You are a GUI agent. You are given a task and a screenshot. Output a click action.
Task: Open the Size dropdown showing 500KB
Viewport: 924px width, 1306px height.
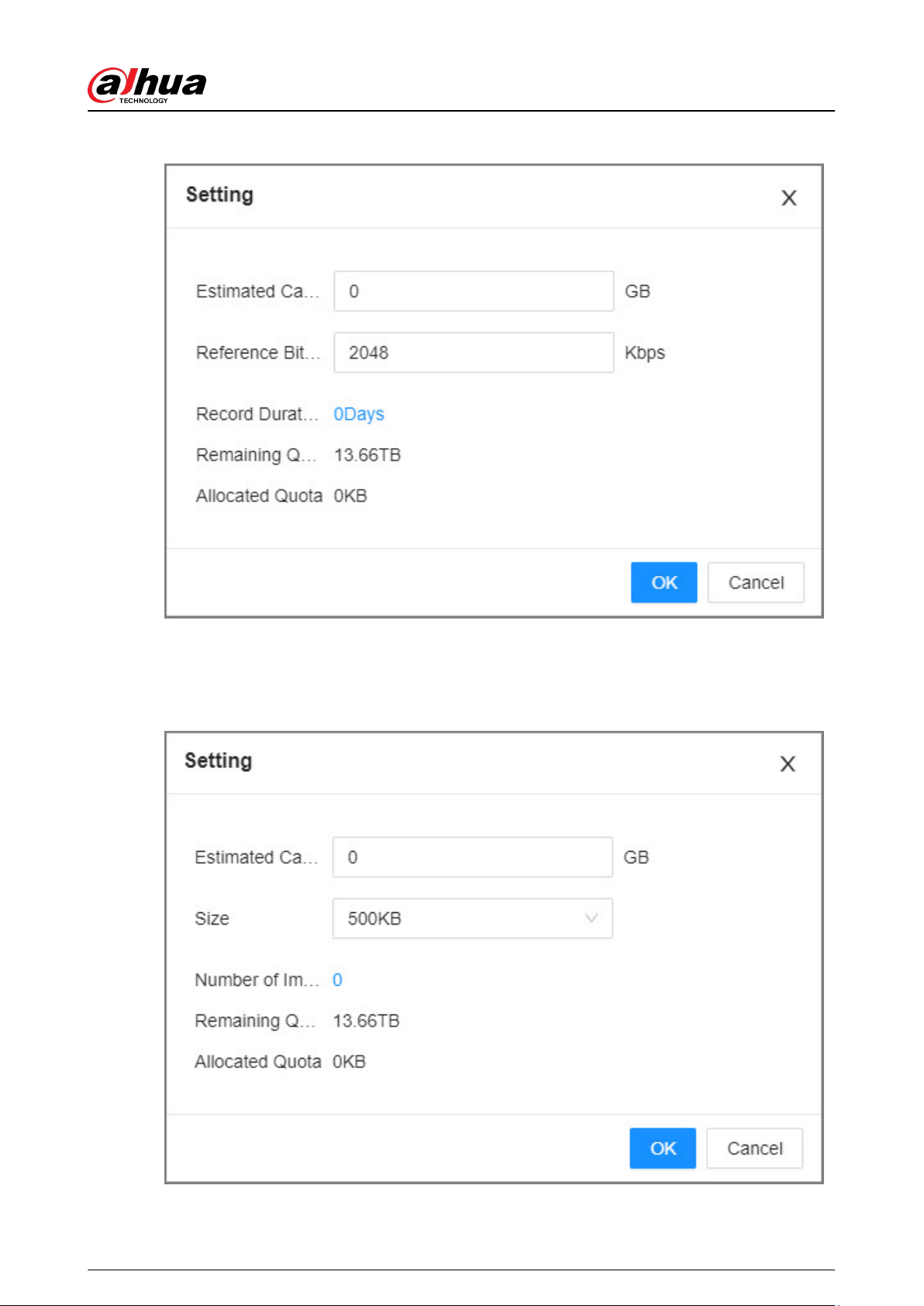click(x=472, y=918)
